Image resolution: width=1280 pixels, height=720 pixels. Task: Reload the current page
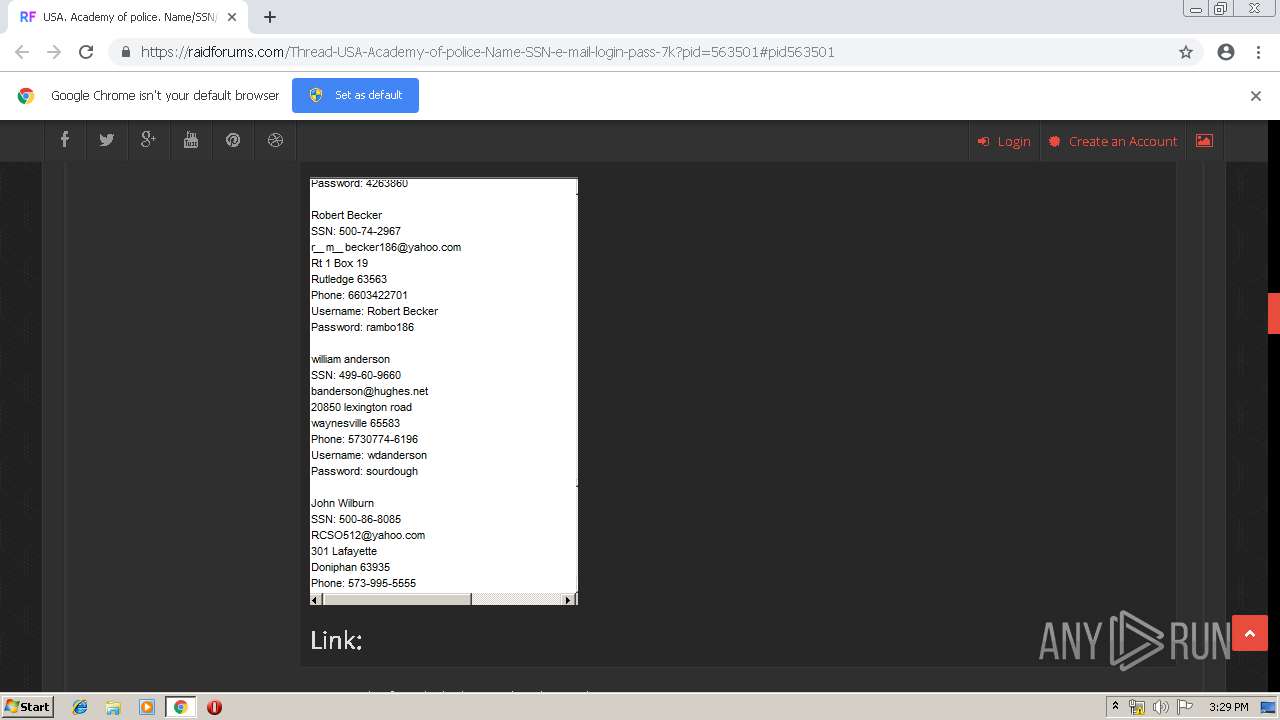click(x=86, y=52)
